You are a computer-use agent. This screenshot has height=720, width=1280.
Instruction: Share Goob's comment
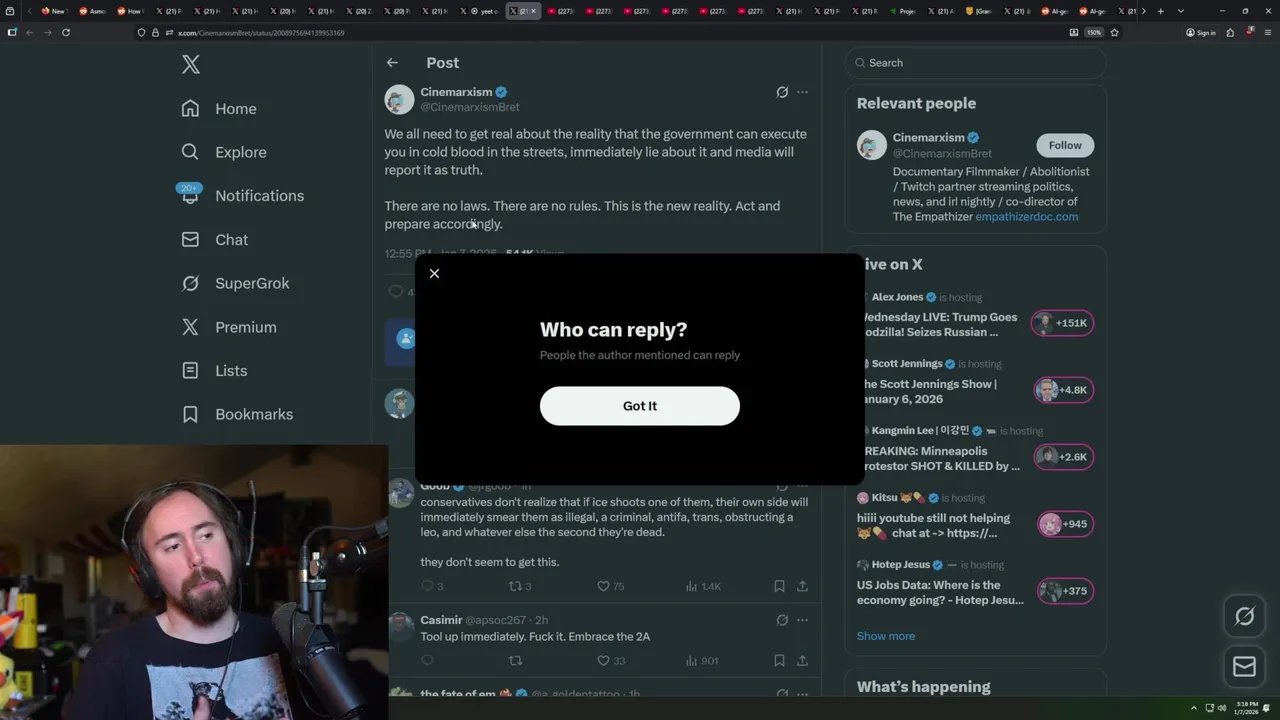[x=802, y=586]
